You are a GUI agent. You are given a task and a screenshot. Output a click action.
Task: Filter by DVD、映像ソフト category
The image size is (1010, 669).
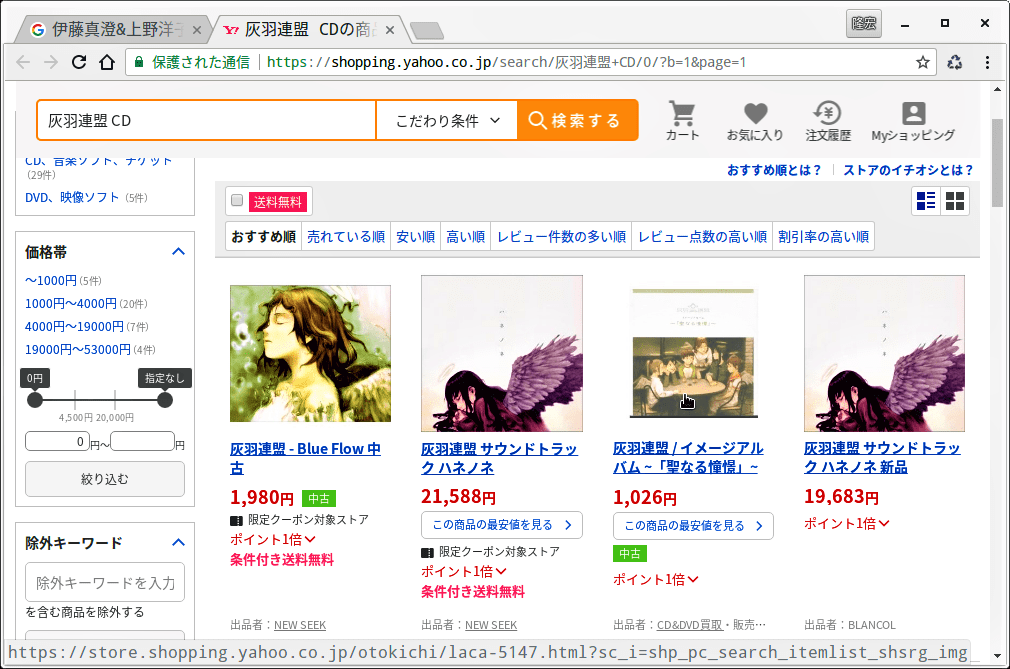72,198
